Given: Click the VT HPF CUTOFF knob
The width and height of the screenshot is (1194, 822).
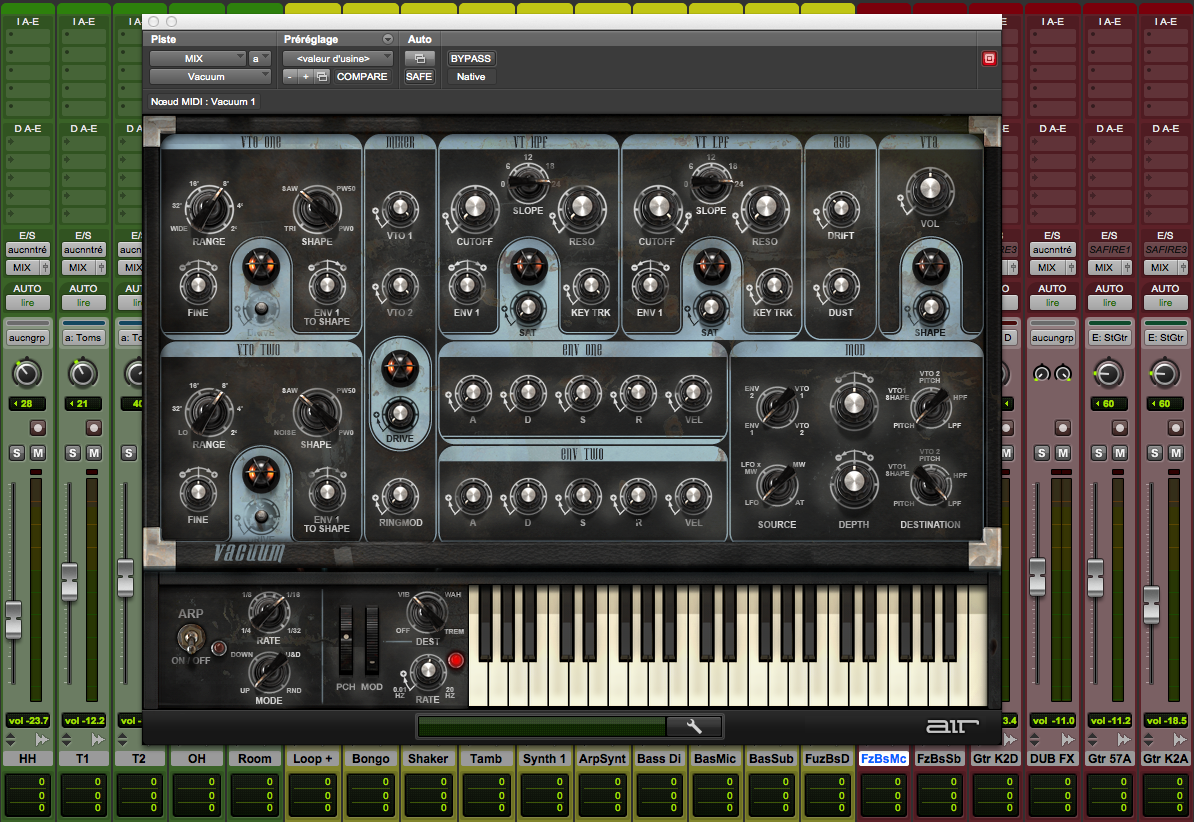Looking at the screenshot, I should click(x=474, y=207).
